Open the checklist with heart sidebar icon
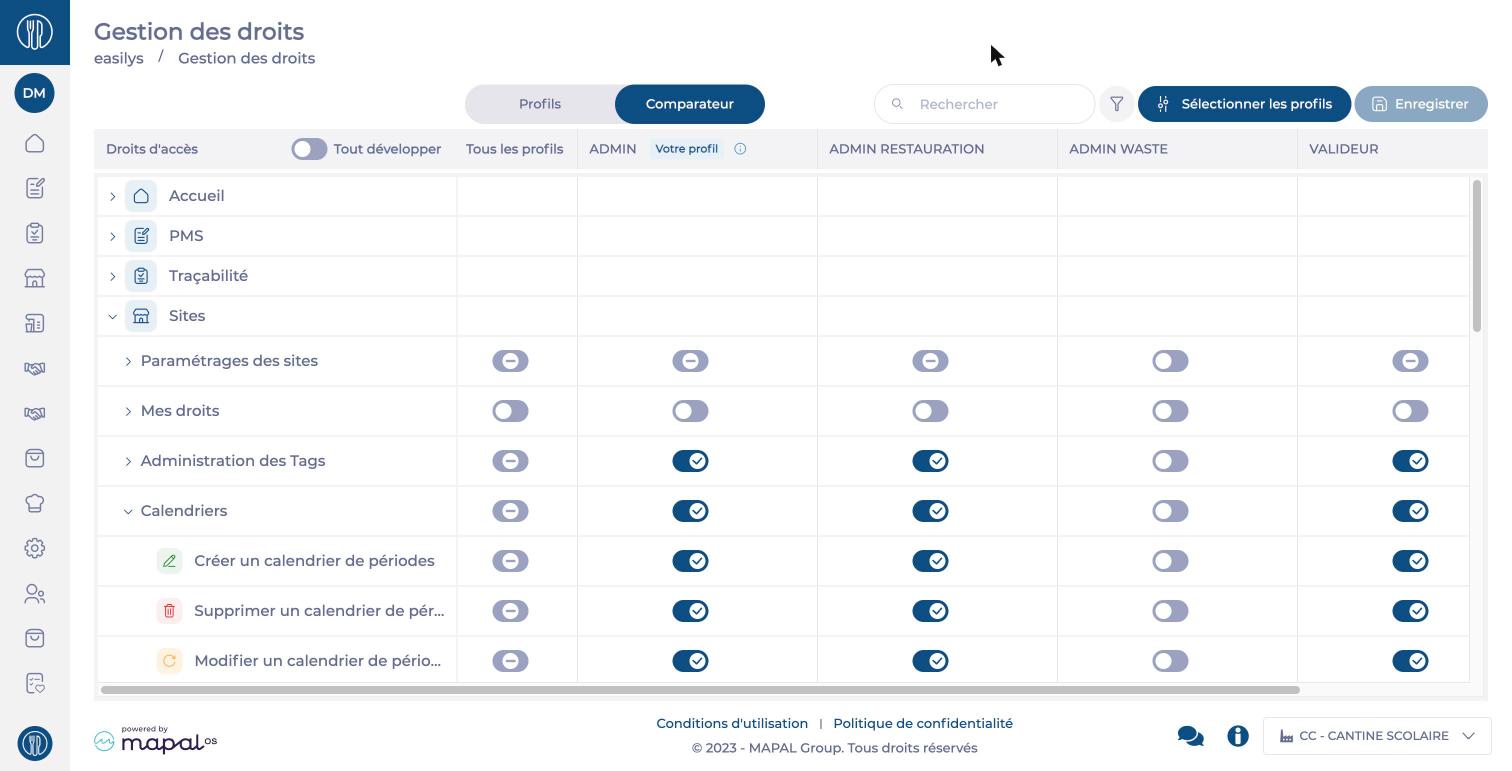1512x771 pixels. point(35,684)
